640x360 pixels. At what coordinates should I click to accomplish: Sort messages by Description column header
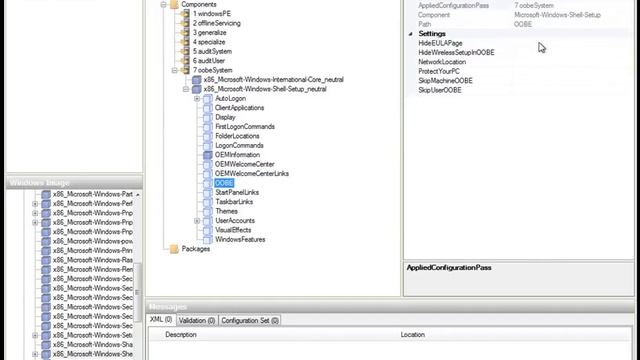pyautogui.click(x=181, y=334)
